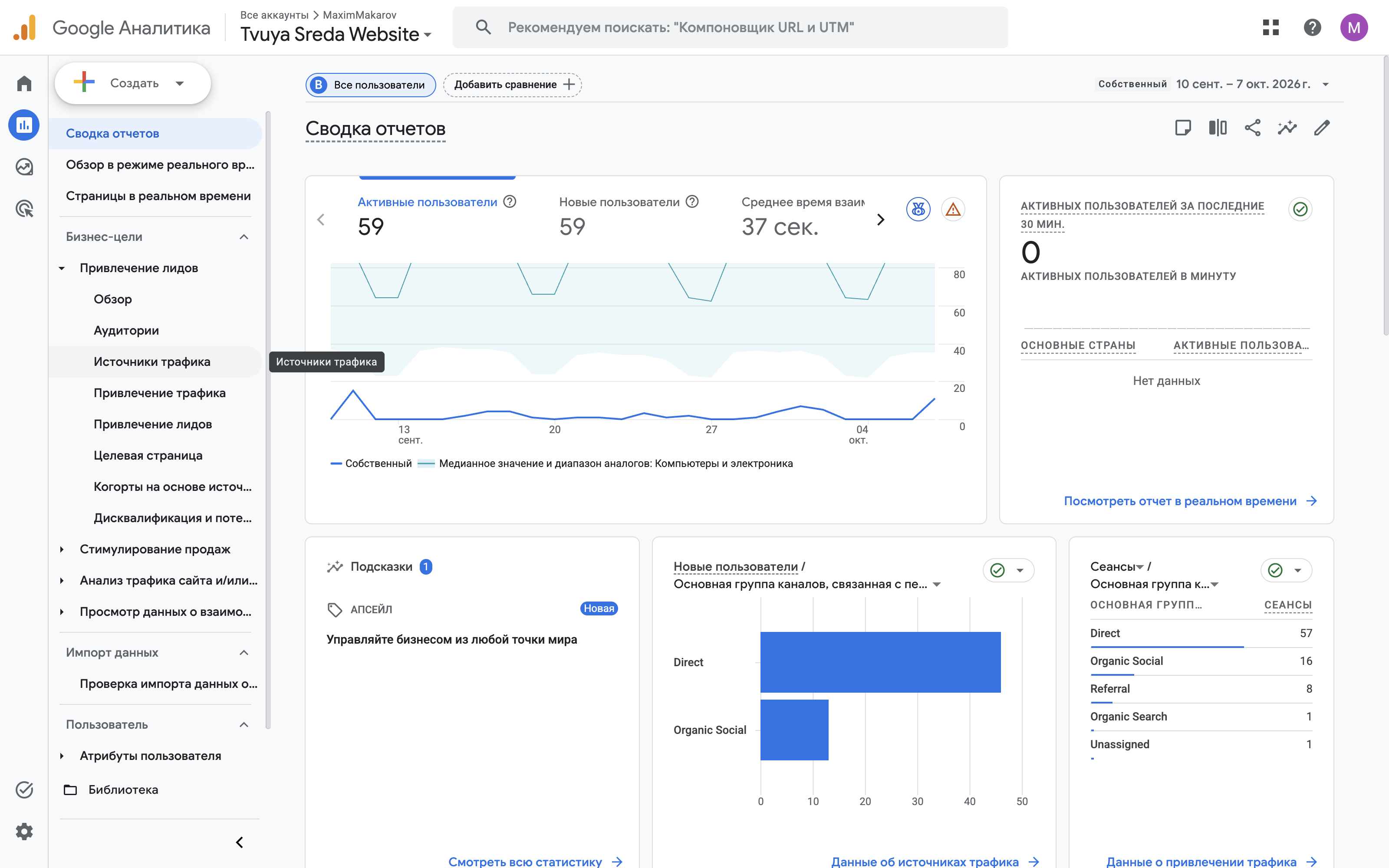Share this report icon
1389x868 pixels.
[x=1252, y=128]
